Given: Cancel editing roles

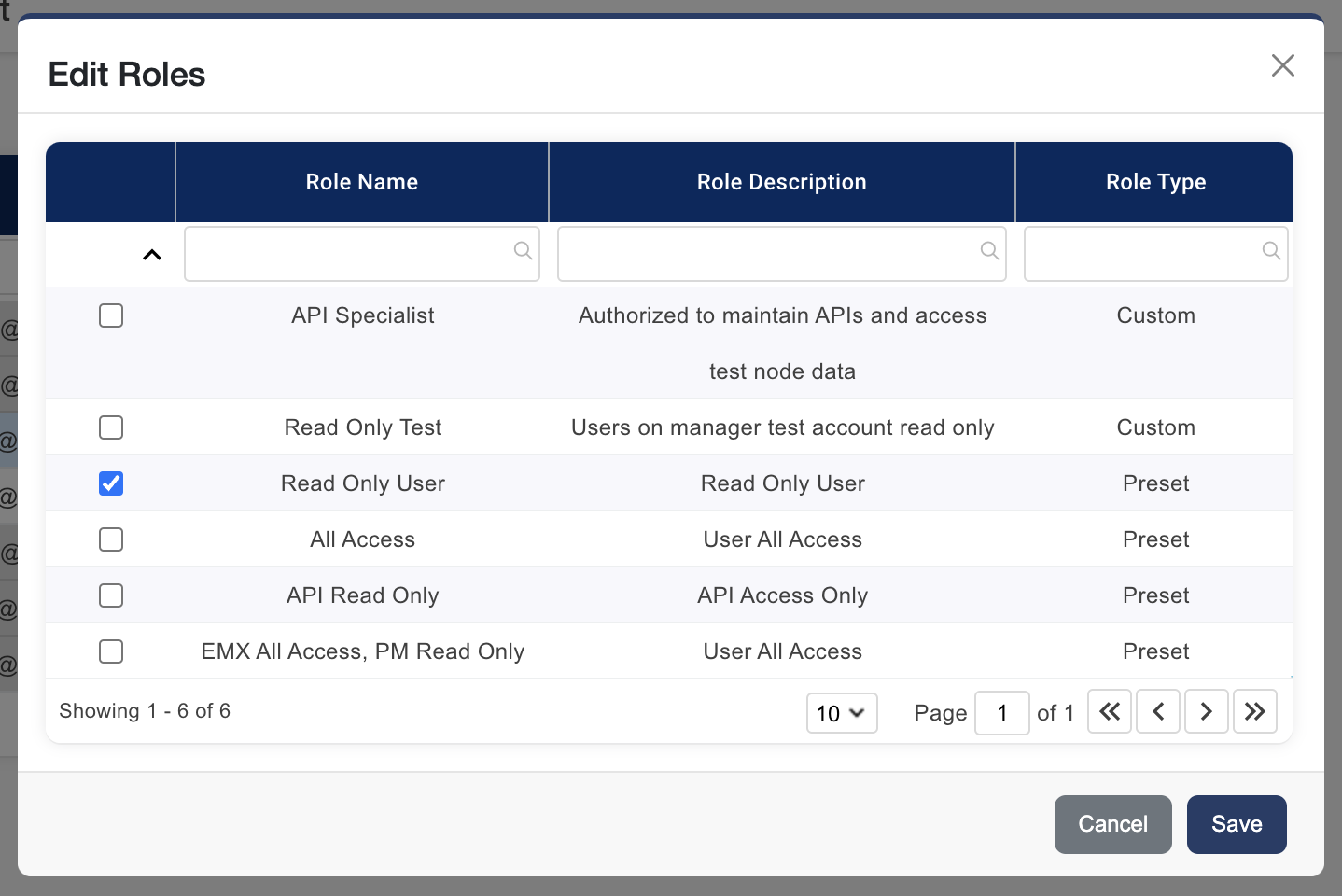Looking at the screenshot, I should pyautogui.click(x=1112, y=824).
